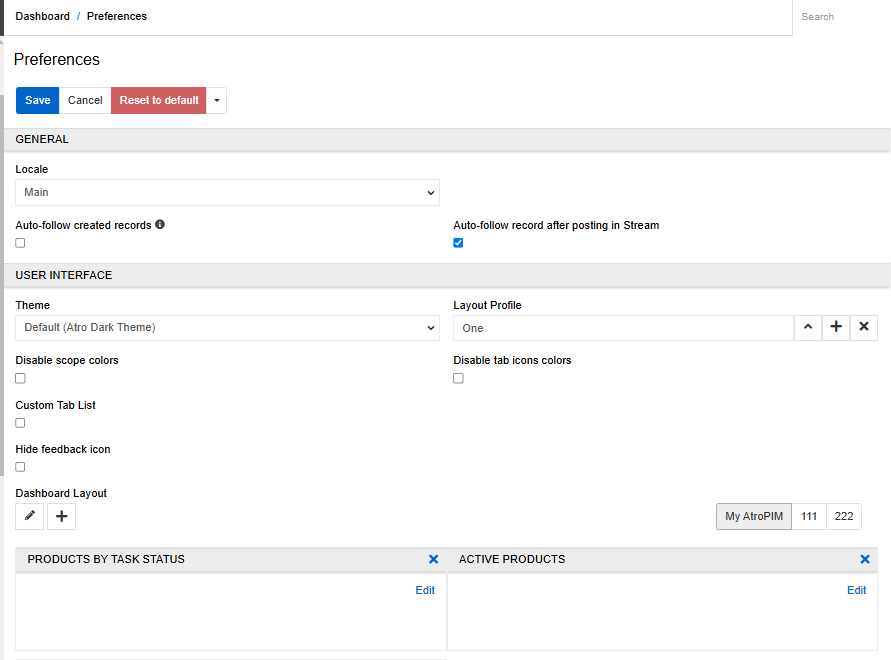Open Layout Profile selection with the up-arrow icon
This screenshot has width=891, height=660.
(x=807, y=327)
